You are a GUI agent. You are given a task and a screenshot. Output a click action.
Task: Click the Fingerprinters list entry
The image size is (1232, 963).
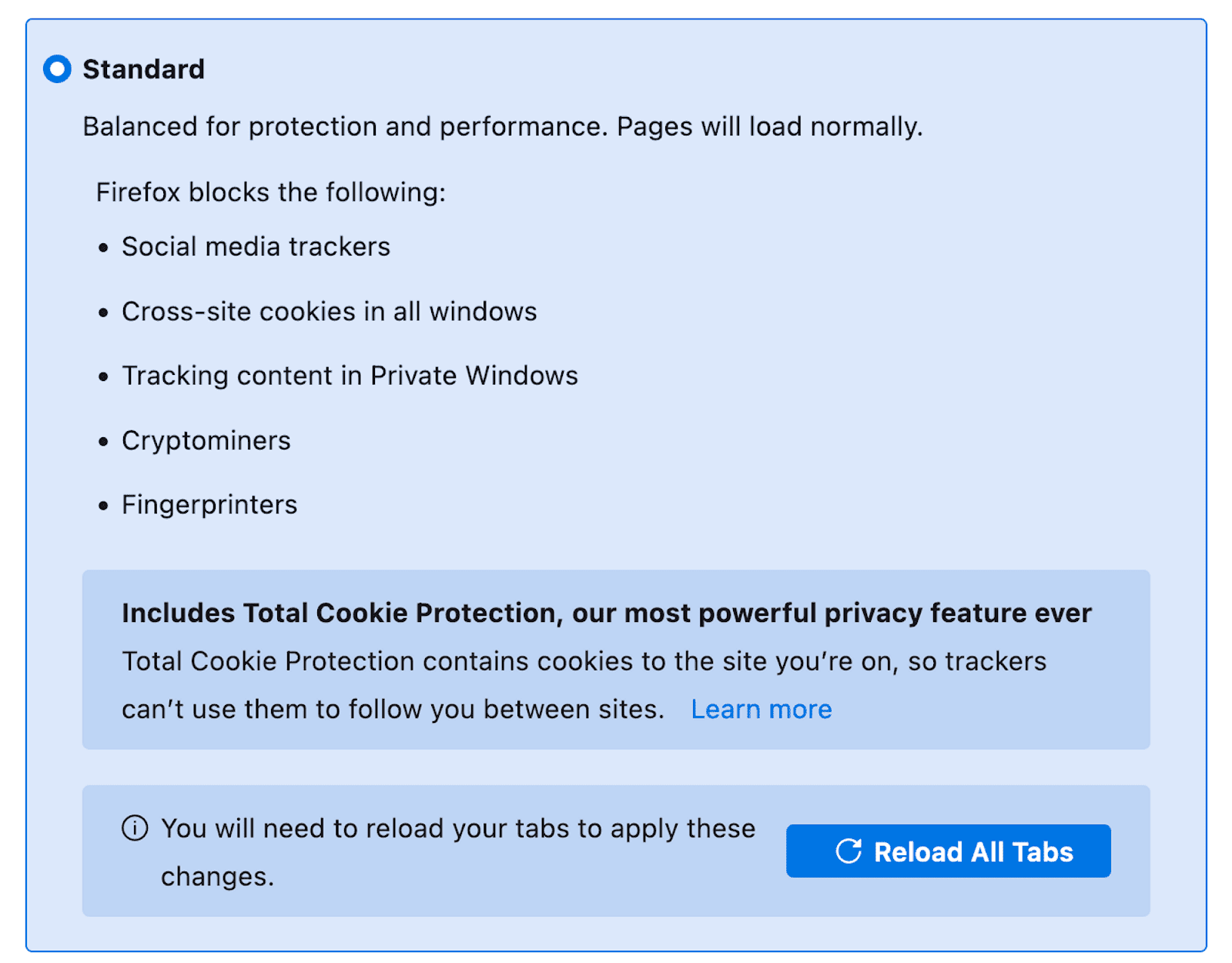pyautogui.click(x=208, y=505)
